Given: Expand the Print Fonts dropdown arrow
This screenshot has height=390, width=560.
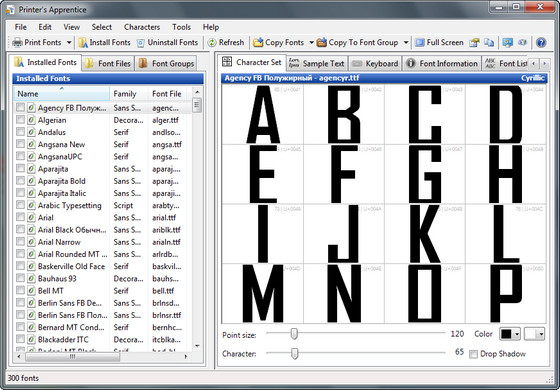Looking at the screenshot, I should click(x=69, y=42).
